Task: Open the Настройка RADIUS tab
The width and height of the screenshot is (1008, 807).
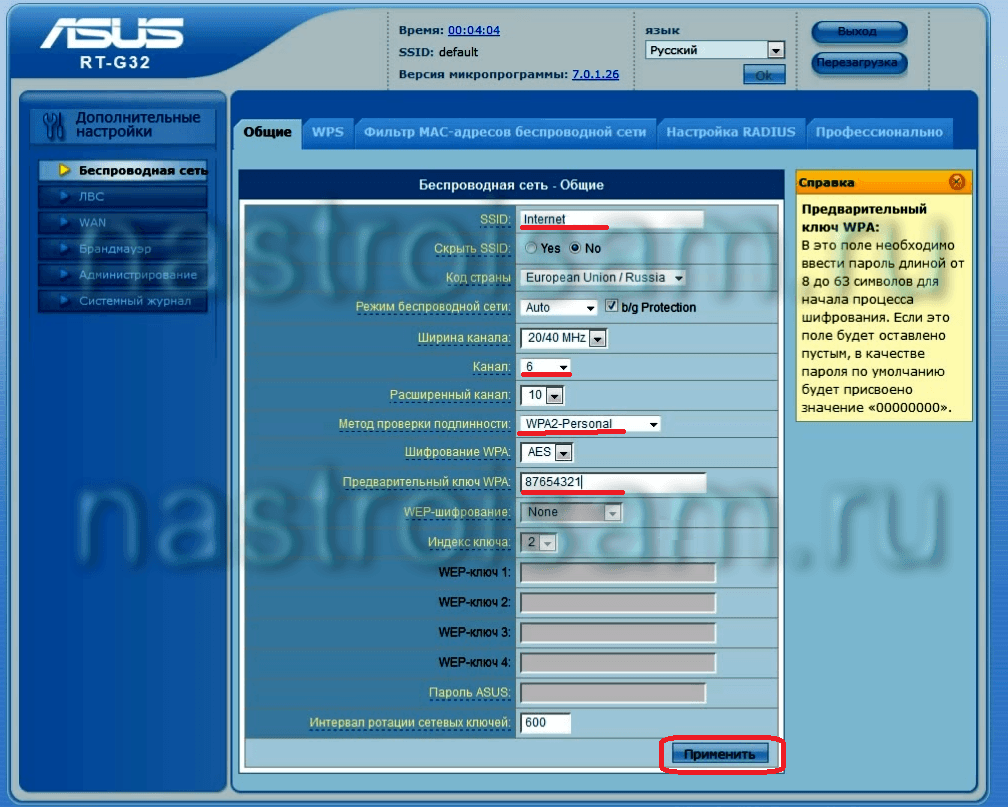Action: point(730,132)
